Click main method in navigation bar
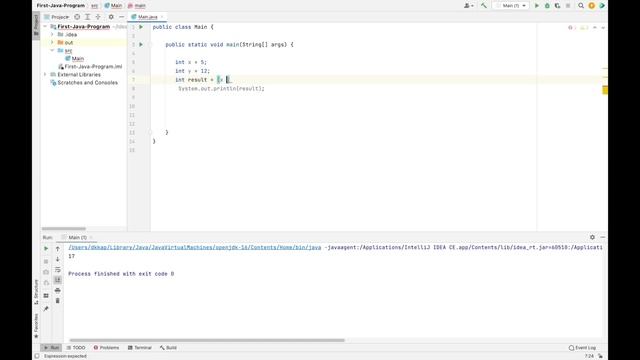The width and height of the screenshot is (640, 360). click(x=137, y=6)
